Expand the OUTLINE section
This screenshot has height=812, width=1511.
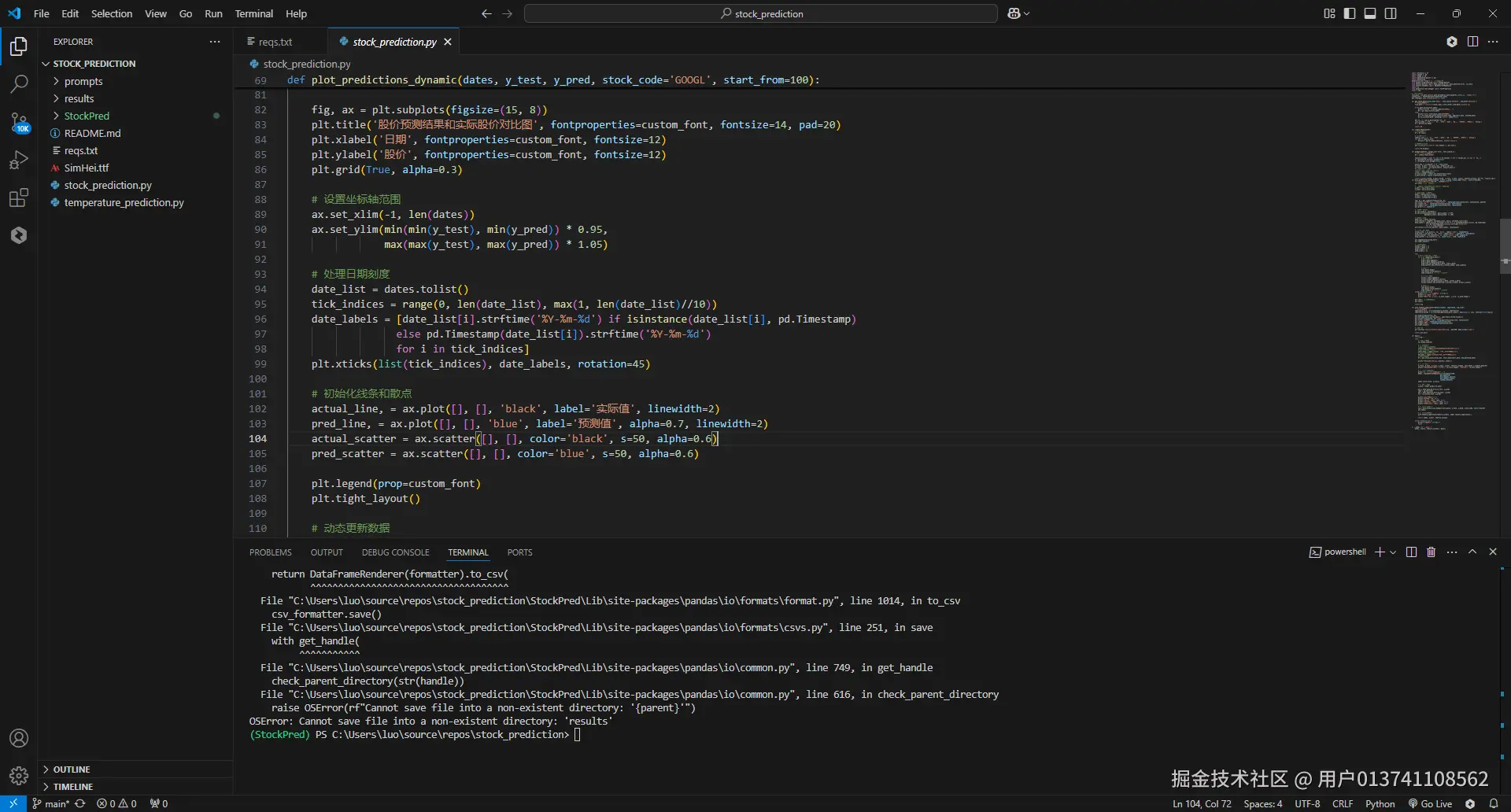click(72, 770)
